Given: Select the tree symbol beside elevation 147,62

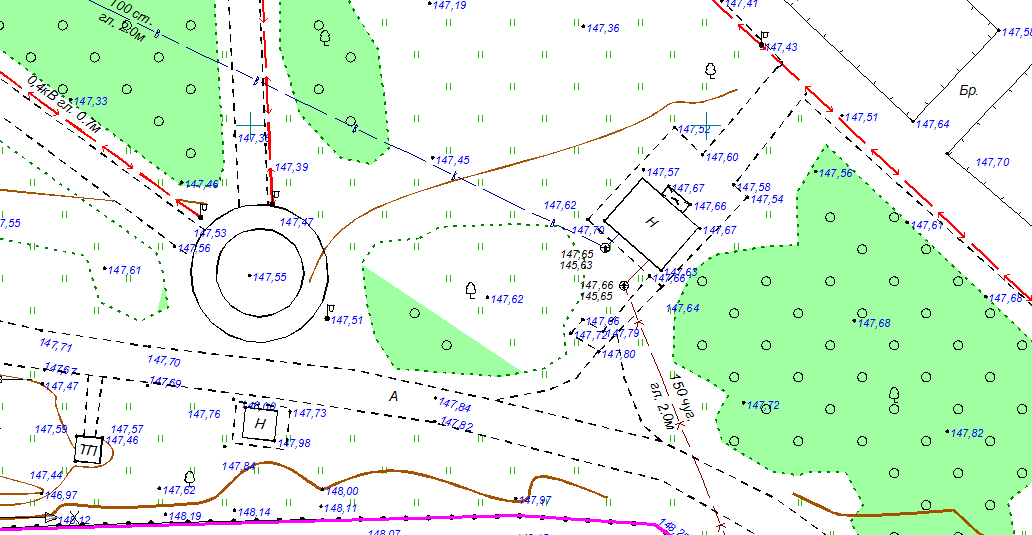Looking at the screenshot, I should click(x=471, y=290).
